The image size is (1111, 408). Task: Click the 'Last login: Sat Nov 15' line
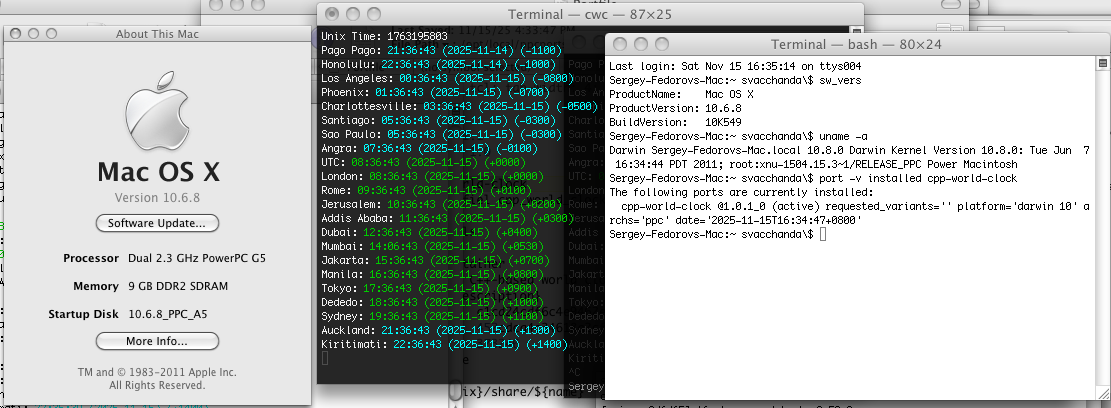tap(735, 66)
